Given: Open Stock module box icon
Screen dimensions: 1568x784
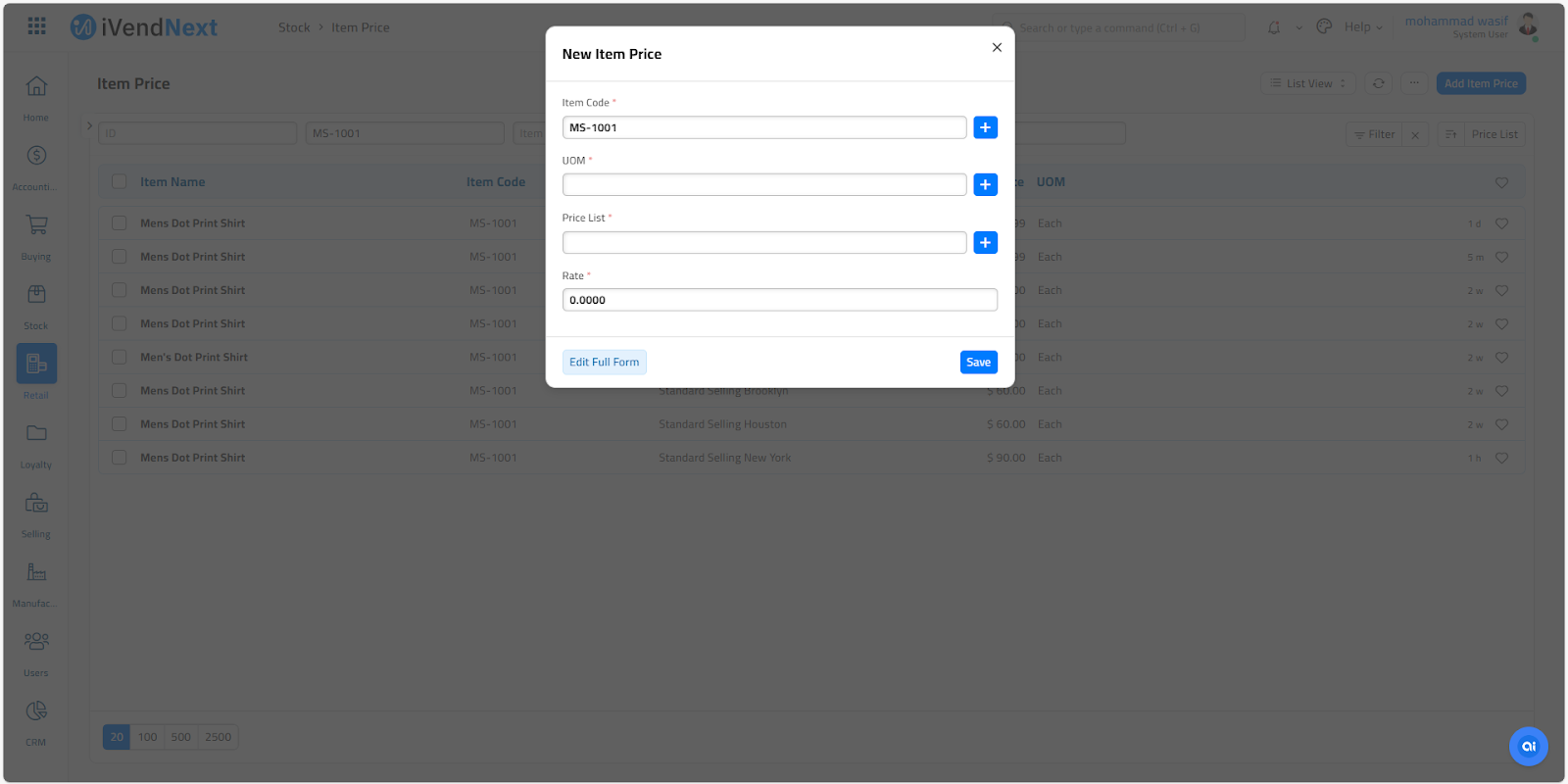Looking at the screenshot, I should coord(36,294).
